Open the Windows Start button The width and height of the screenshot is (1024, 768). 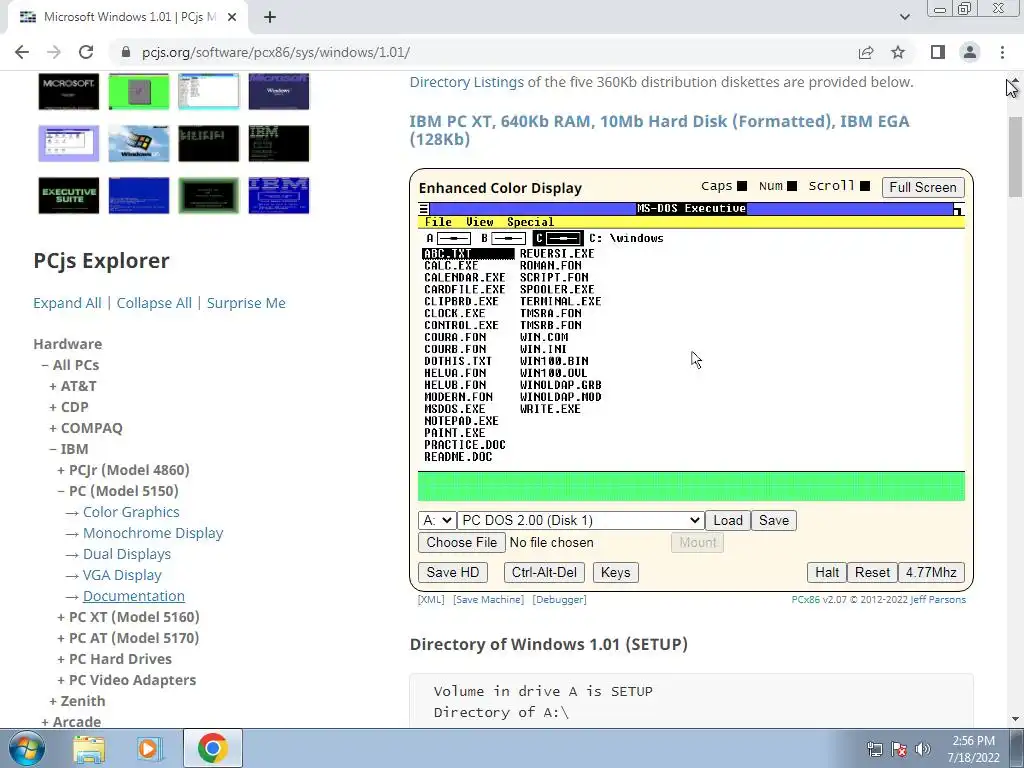coord(26,748)
